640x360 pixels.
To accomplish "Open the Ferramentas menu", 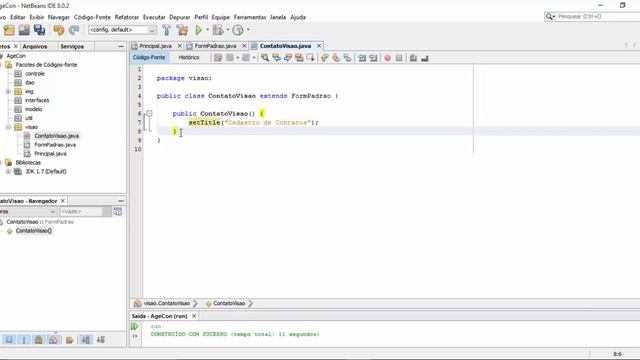I will tap(250, 17).
